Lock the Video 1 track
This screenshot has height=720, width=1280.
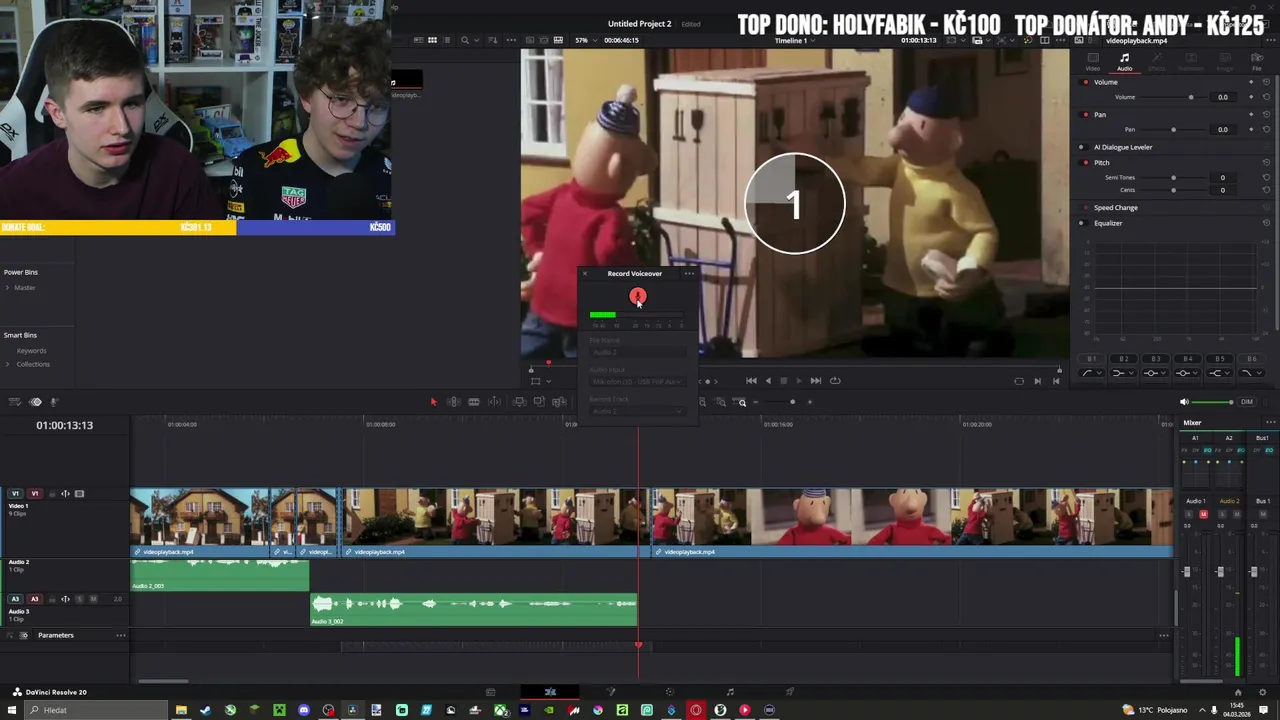(x=52, y=493)
